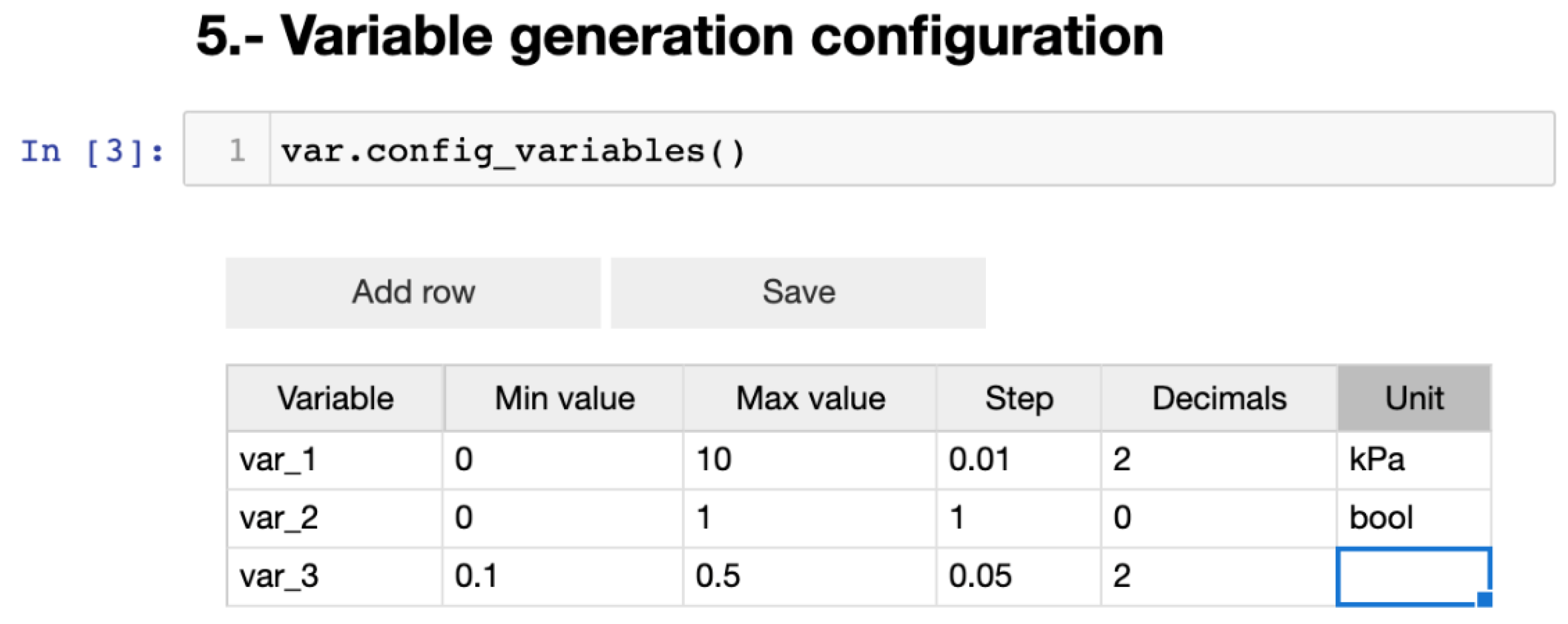Select the var_1 max value cell 10

coord(810,460)
